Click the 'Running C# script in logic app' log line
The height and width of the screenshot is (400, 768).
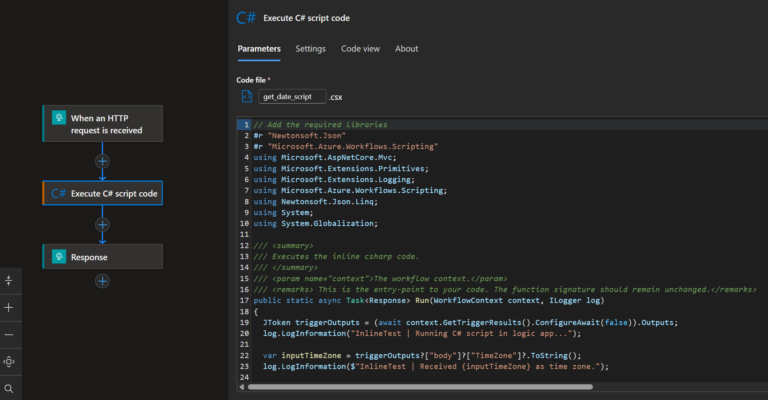pyautogui.click(x=422, y=333)
